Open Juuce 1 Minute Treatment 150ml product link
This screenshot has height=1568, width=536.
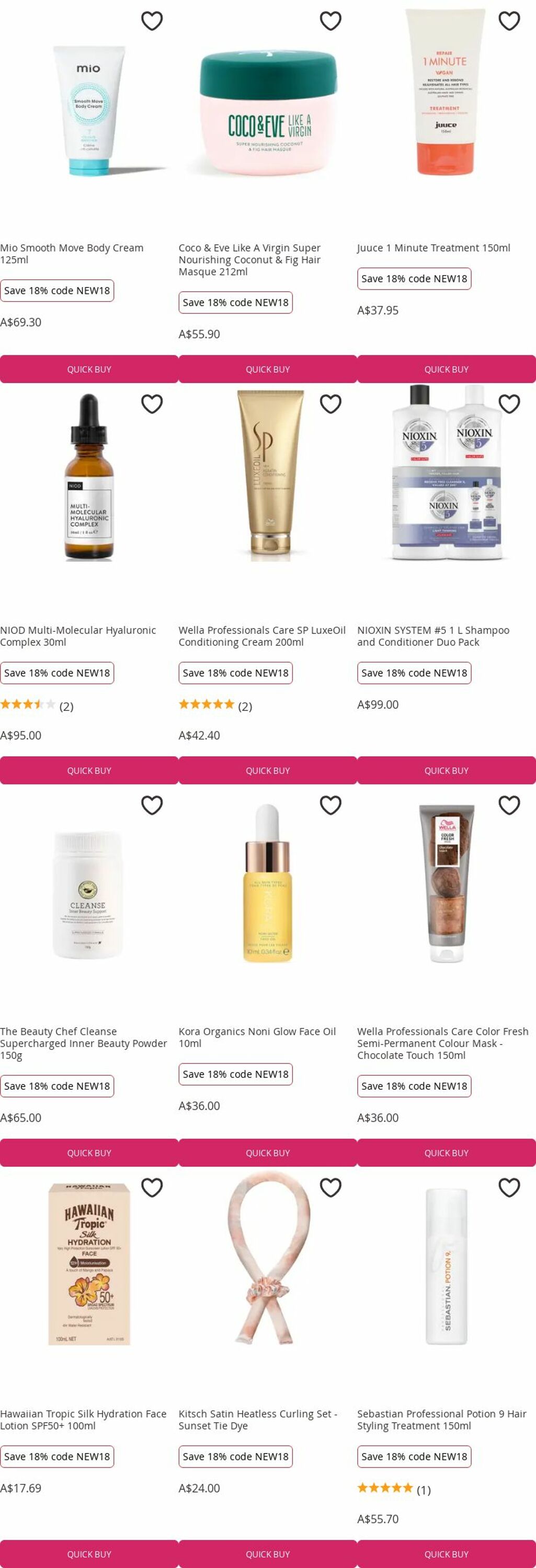[434, 248]
